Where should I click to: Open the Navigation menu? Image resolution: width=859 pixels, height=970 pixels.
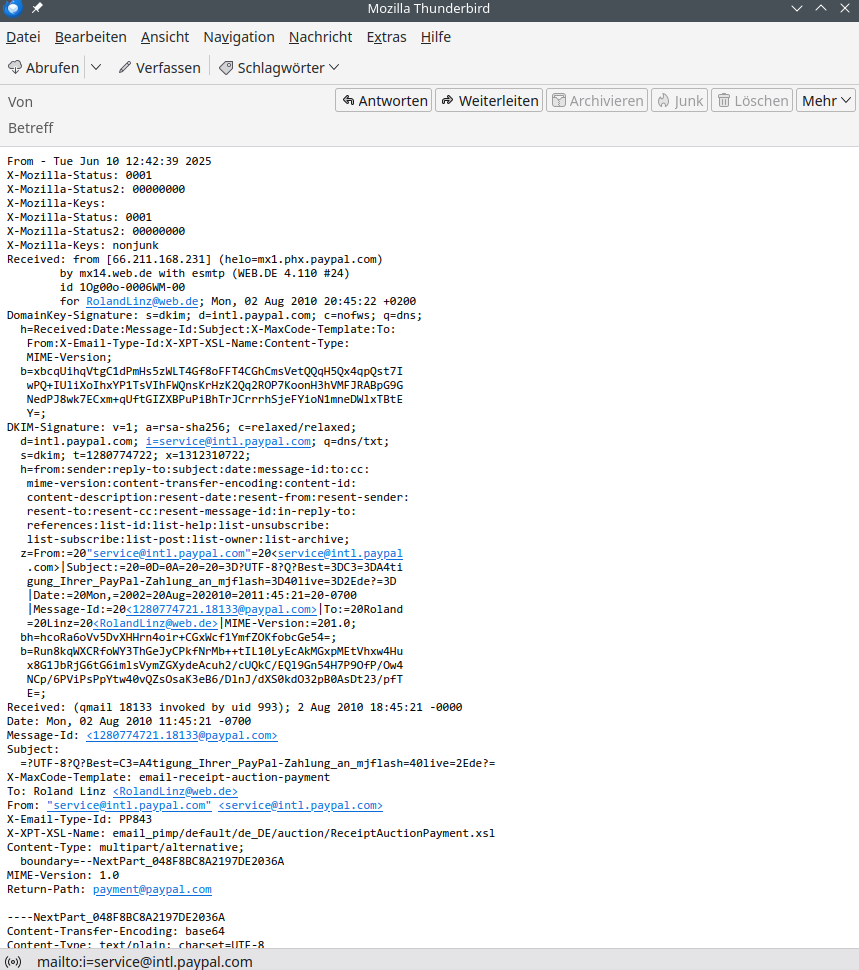tap(239, 37)
